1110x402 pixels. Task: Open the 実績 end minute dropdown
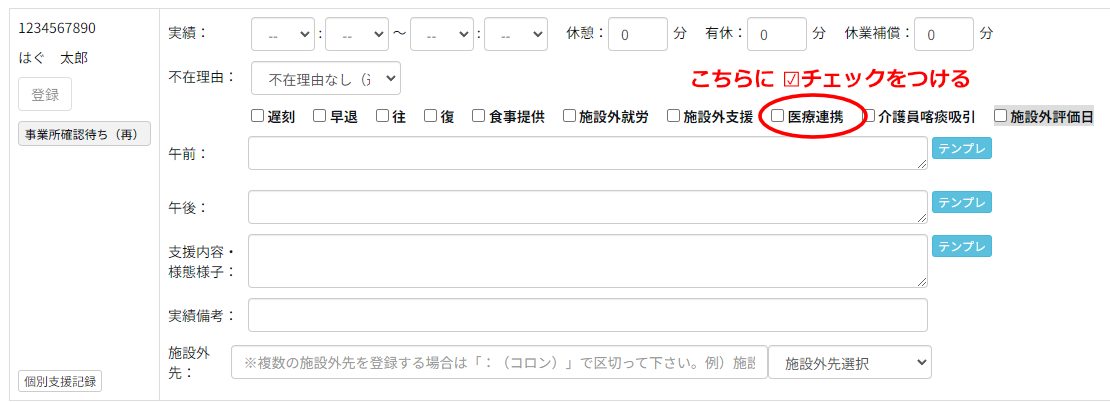[x=515, y=34]
